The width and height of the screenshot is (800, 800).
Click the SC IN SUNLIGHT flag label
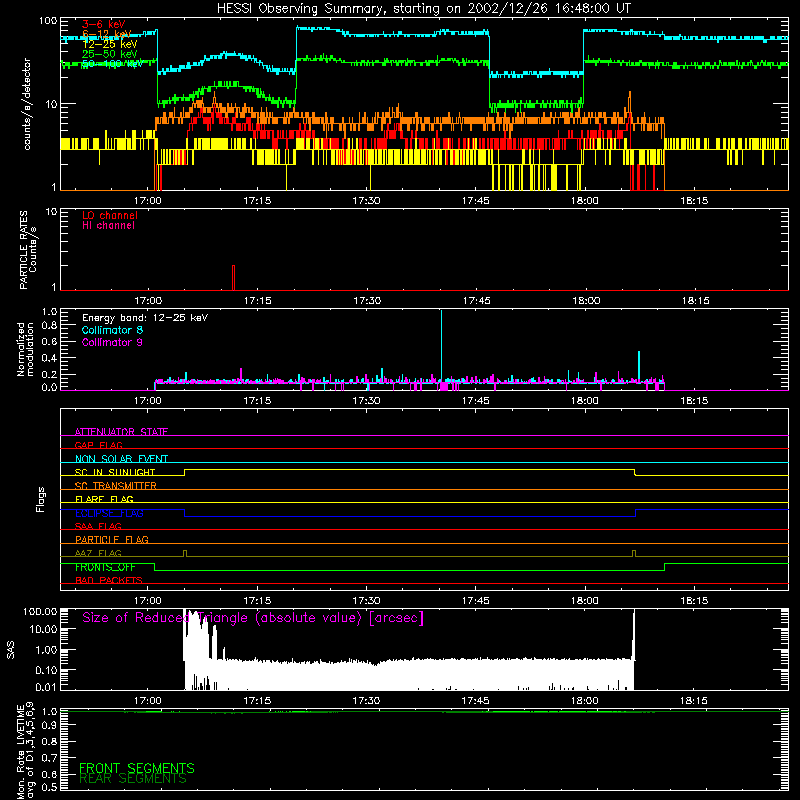tap(115, 472)
